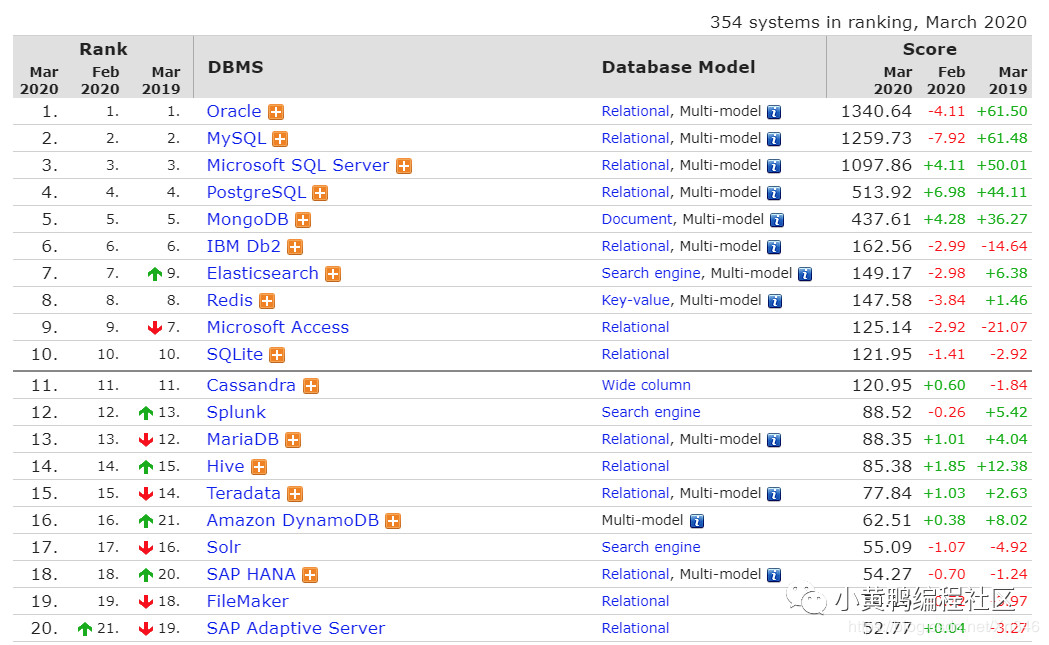Click the Relational link in Microsoft Access row
Image resolution: width=1049 pixels, height=645 pixels.
click(x=635, y=327)
